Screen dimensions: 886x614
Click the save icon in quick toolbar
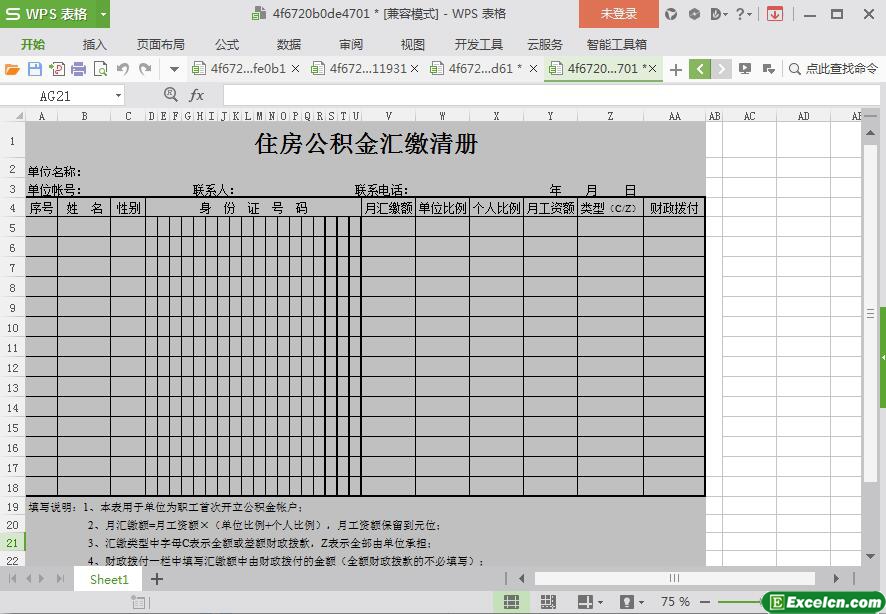34,69
